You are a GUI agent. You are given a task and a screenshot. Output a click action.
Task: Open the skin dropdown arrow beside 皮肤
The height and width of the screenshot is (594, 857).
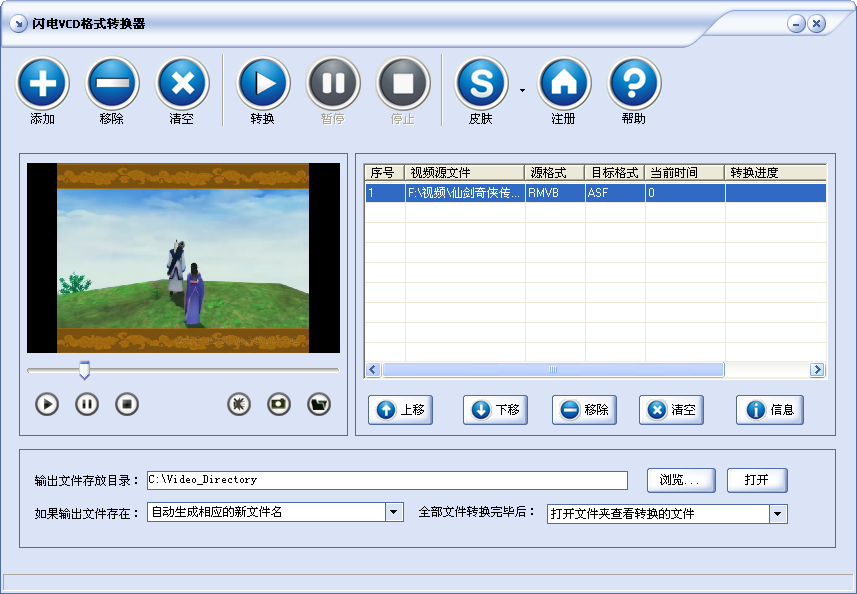tap(523, 90)
